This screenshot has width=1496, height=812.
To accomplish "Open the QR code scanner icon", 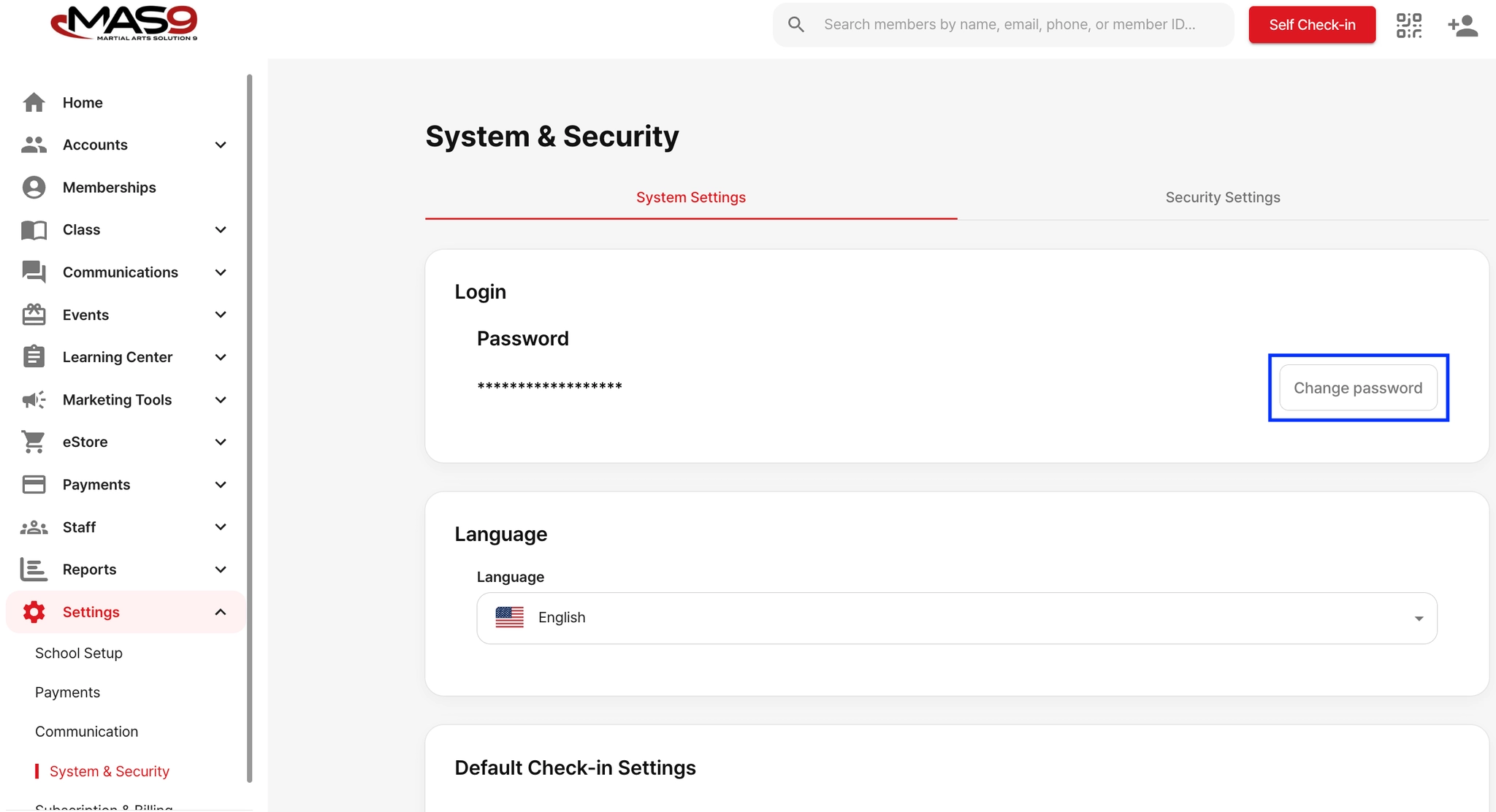I will point(1408,24).
